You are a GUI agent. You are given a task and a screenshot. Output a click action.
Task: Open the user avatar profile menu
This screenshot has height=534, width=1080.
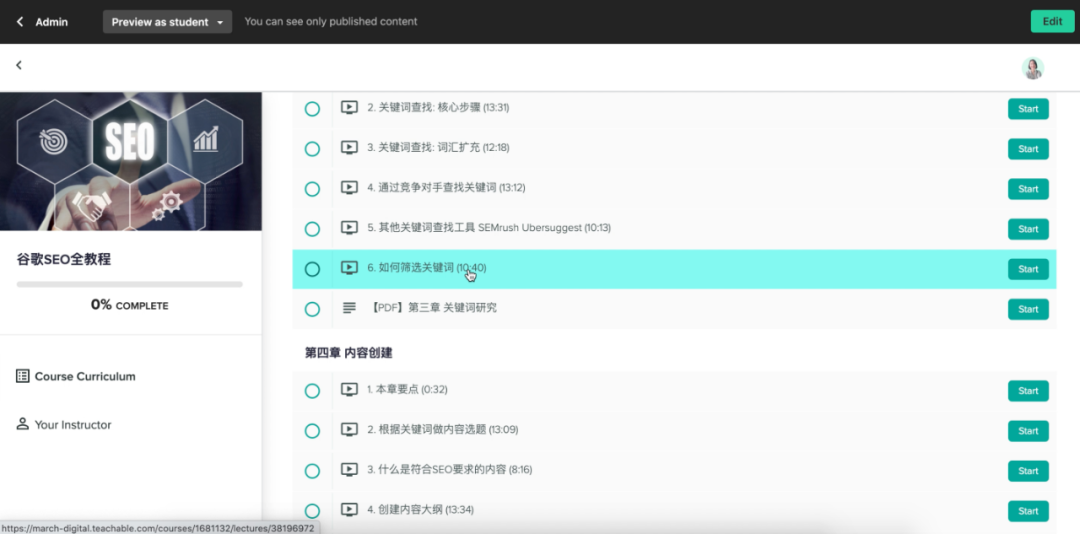click(x=1032, y=68)
